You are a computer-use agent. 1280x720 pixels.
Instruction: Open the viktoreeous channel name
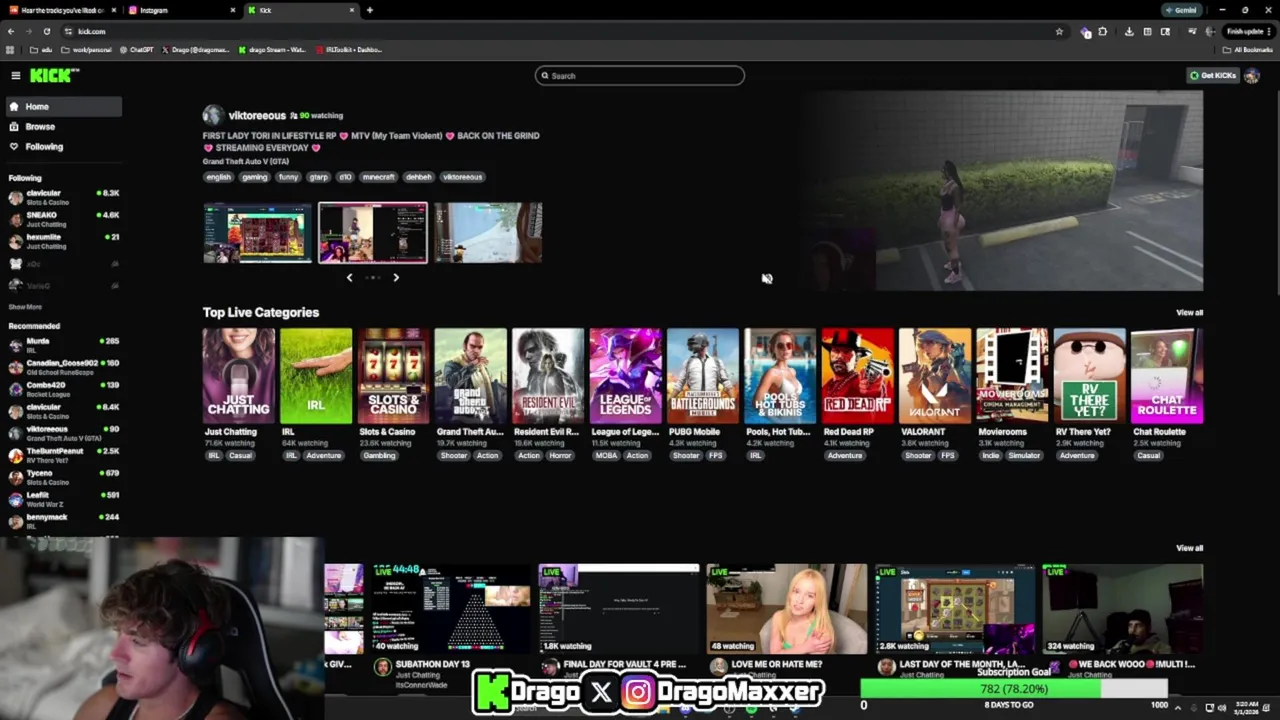(x=257, y=115)
